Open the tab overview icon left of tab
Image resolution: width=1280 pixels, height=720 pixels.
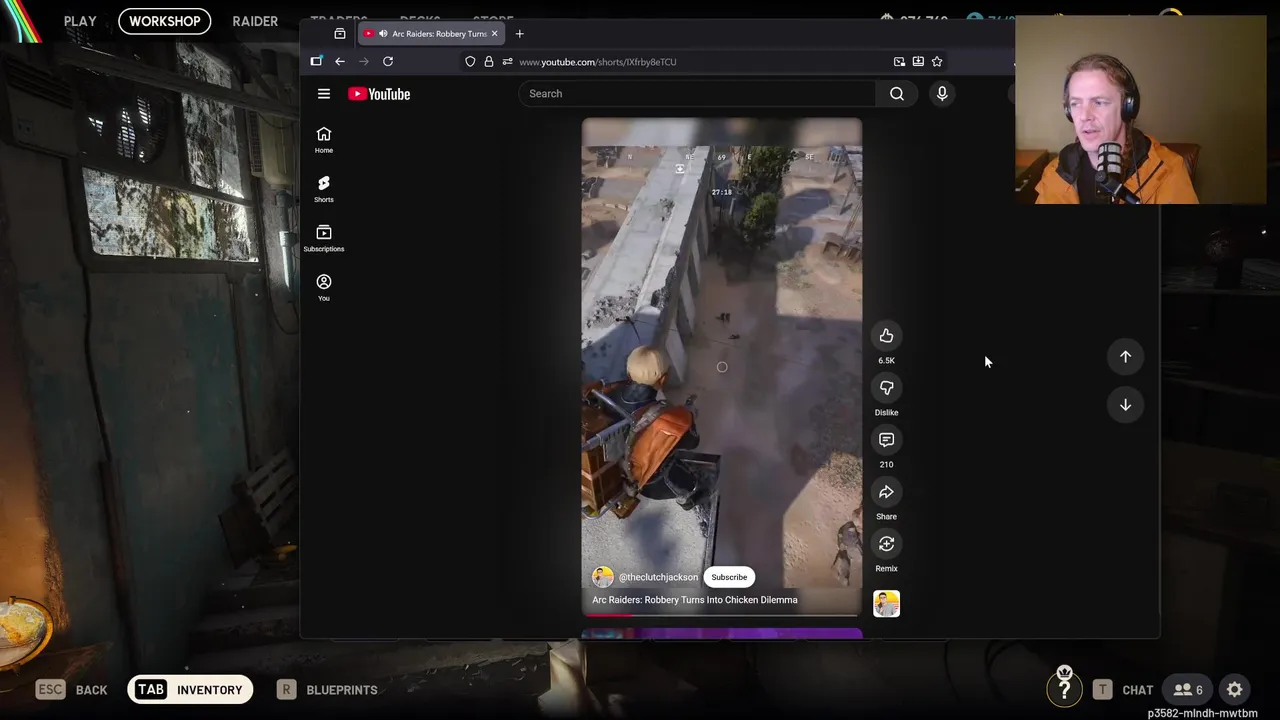[340, 34]
